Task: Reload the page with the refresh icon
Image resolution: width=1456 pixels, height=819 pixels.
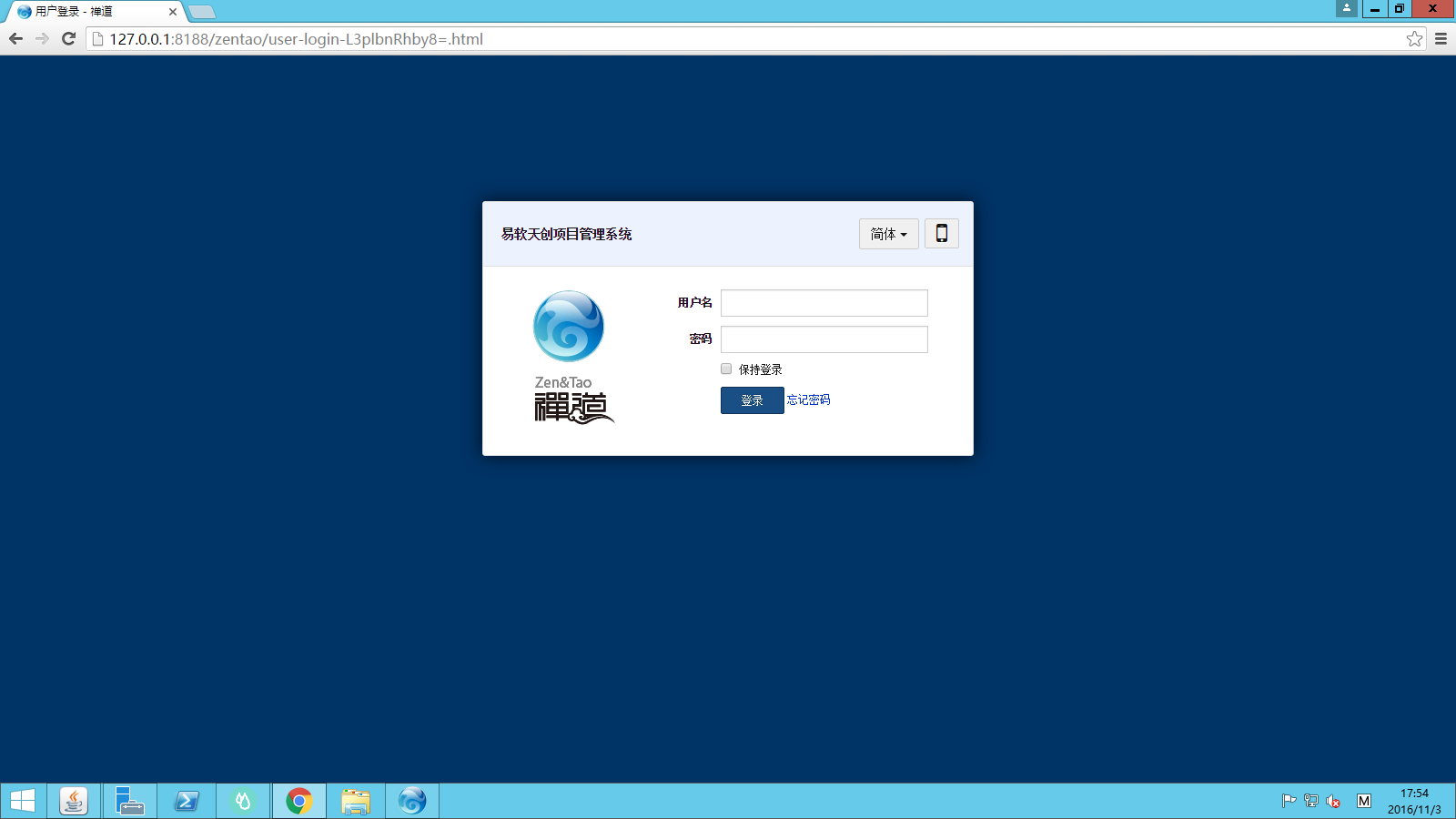Action: (x=68, y=39)
